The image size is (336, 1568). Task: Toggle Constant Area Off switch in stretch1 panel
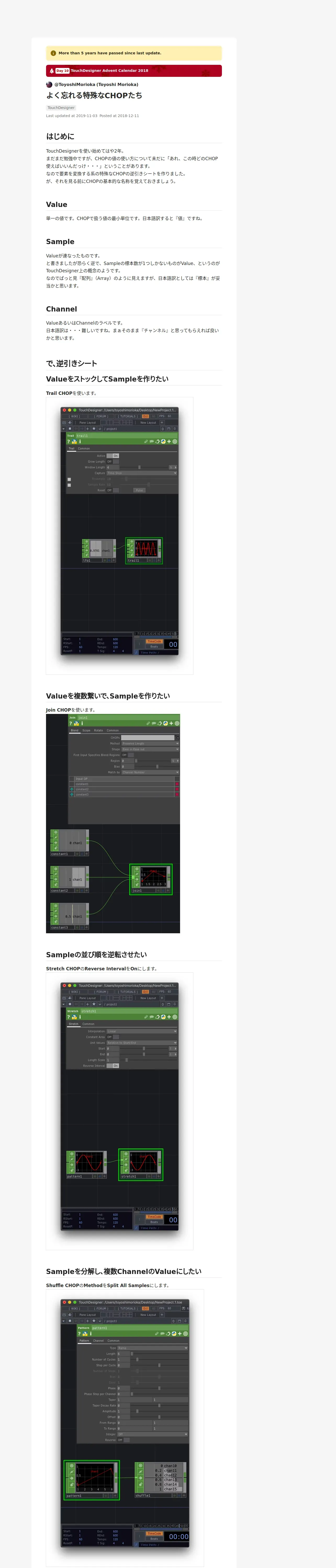(x=113, y=1037)
